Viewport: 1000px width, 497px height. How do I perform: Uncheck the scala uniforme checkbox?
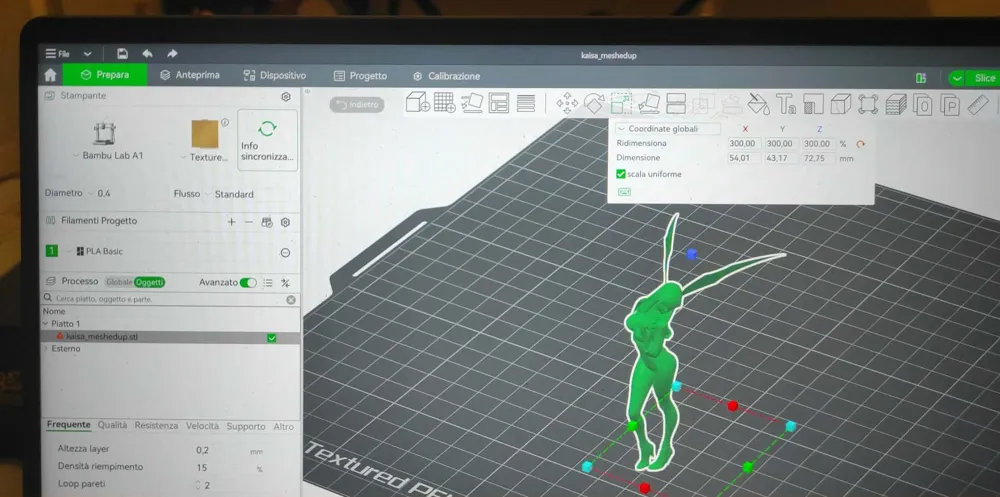(x=621, y=174)
